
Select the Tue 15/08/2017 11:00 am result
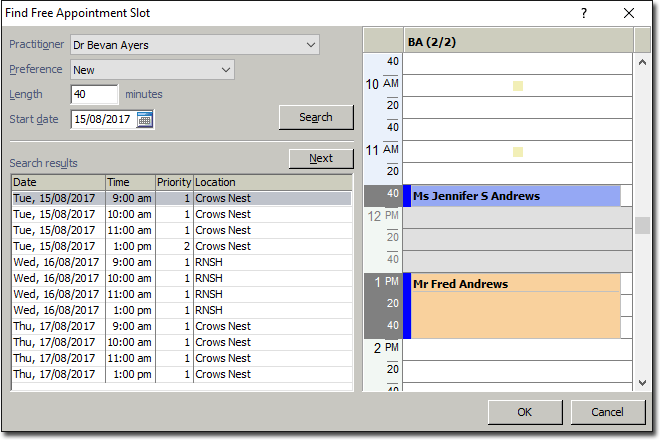[182, 230]
